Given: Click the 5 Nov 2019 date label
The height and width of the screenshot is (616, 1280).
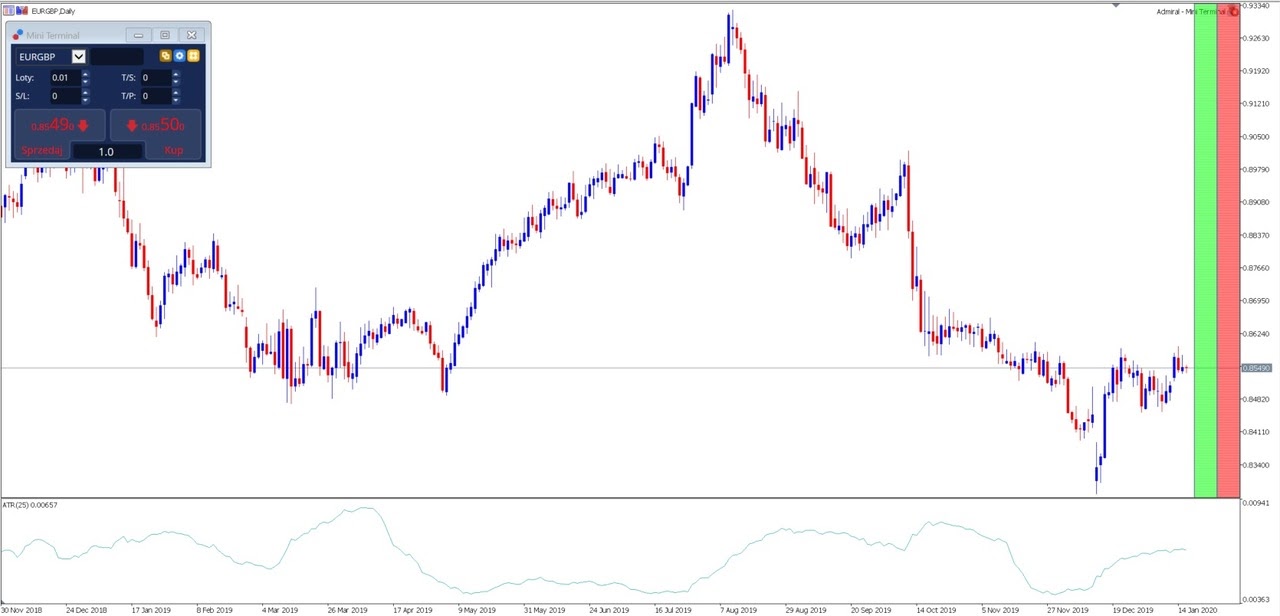Looking at the screenshot, I should (999, 609).
